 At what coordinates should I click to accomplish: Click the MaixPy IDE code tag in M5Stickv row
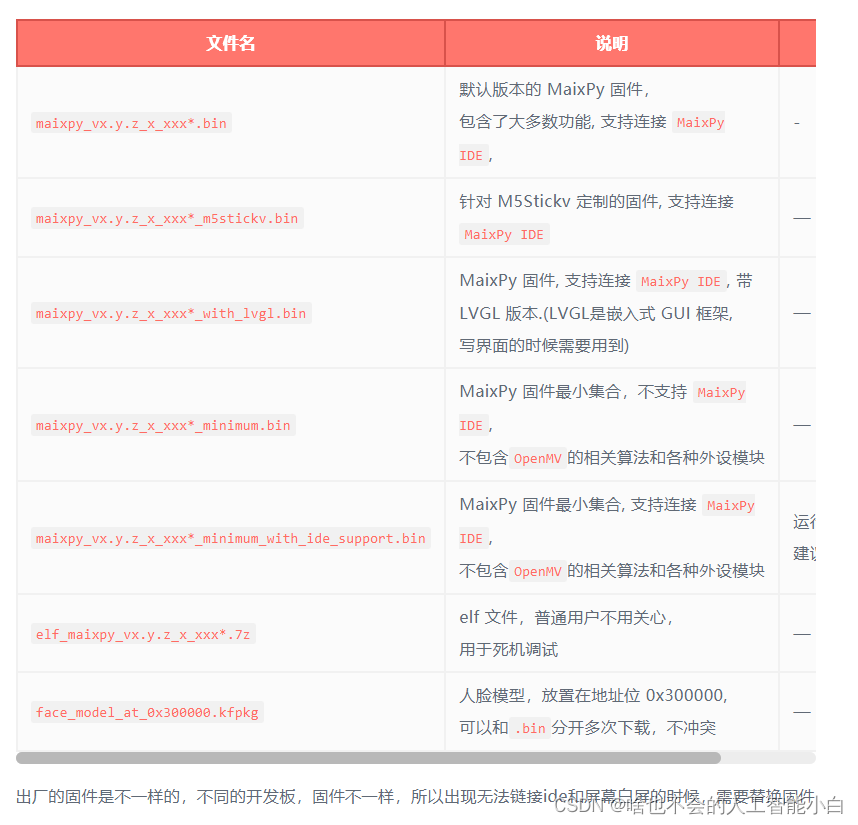coord(504,235)
